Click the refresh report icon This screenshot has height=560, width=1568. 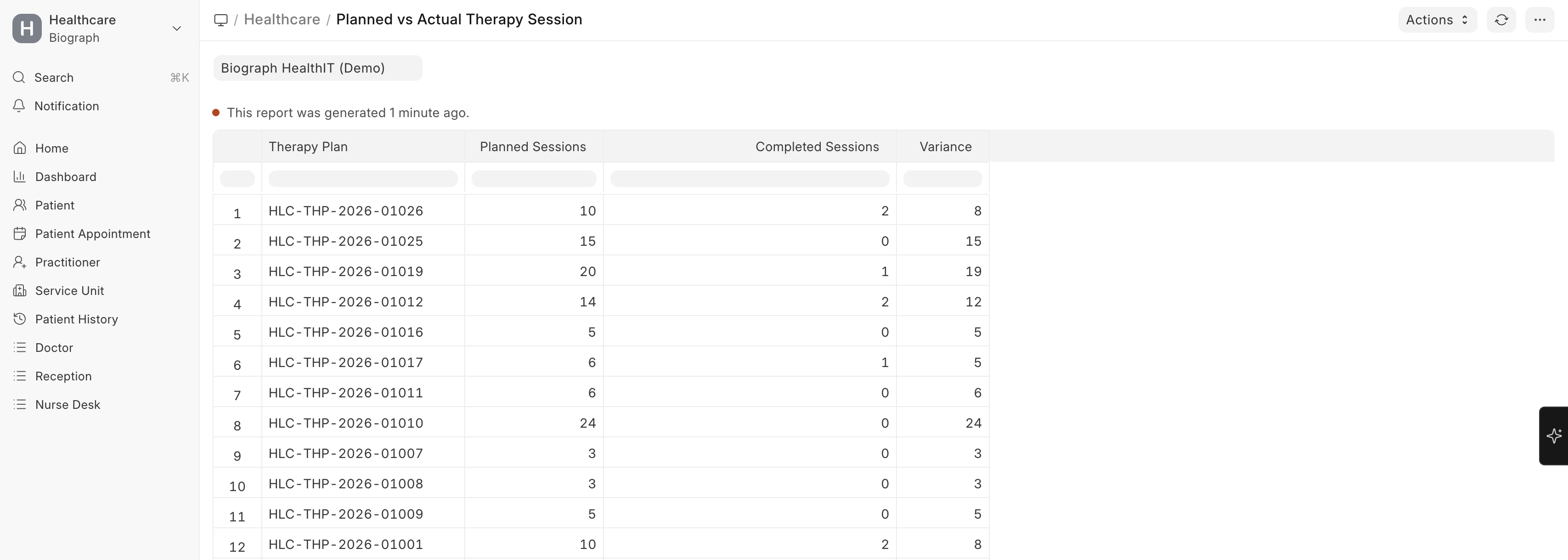pos(1501,20)
